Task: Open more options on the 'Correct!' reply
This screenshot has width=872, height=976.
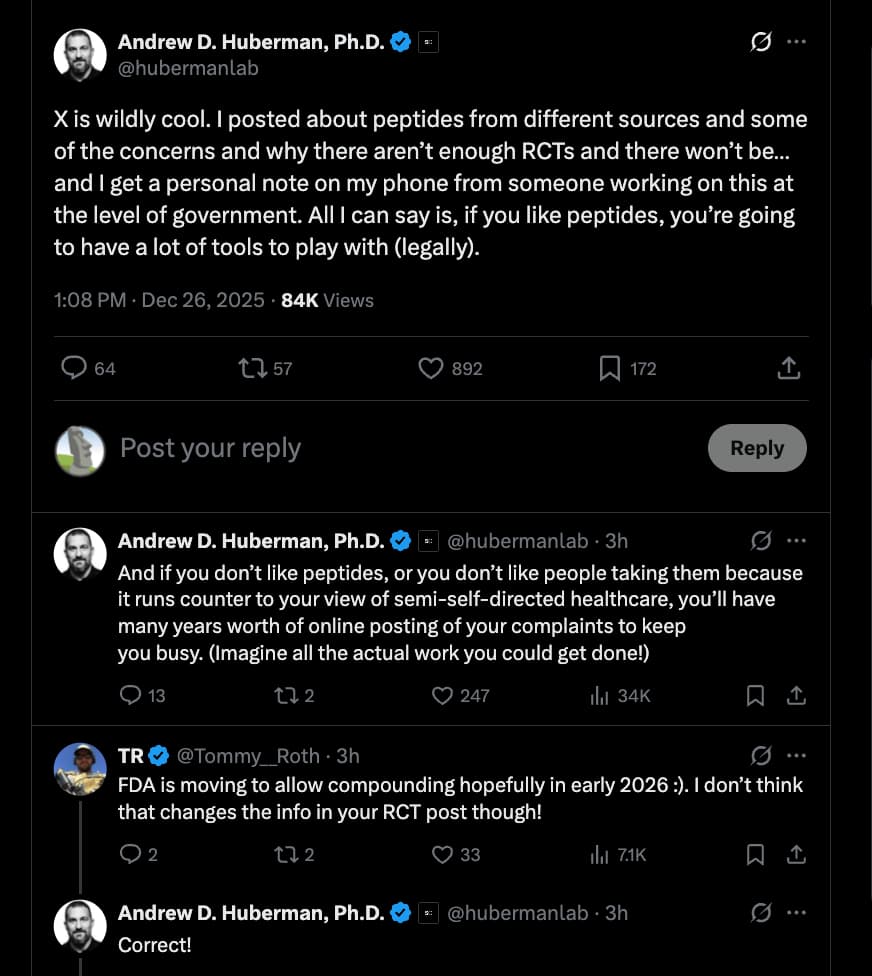Action: coord(796,913)
